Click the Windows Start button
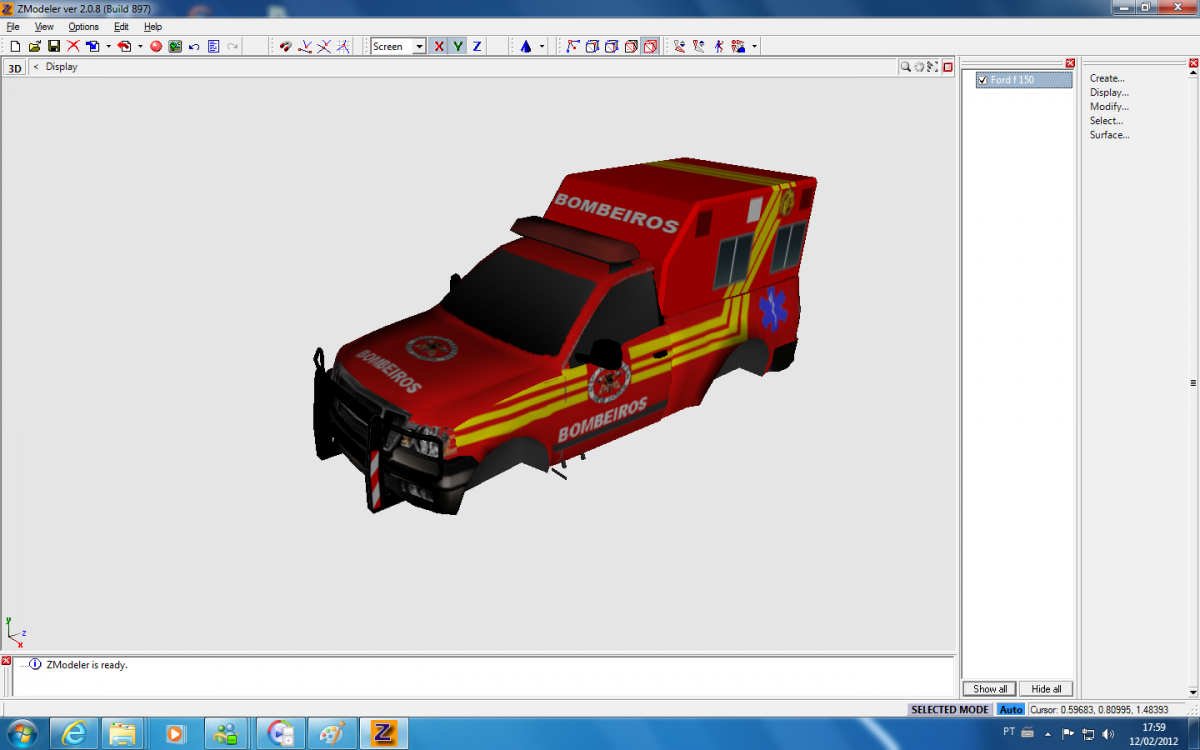Image resolution: width=1200 pixels, height=750 pixels. click(21, 733)
